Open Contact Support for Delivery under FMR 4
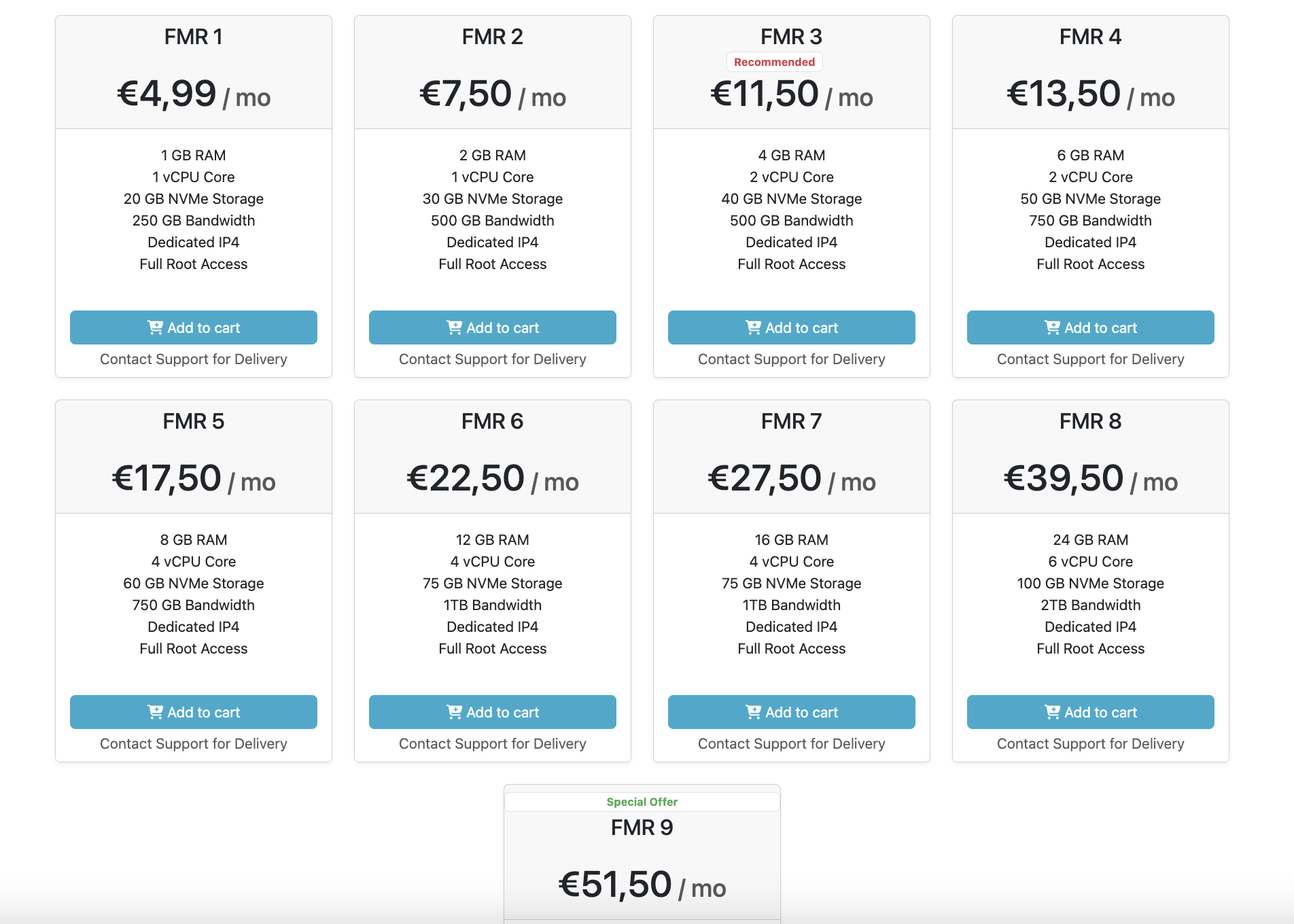Image resolution: width=1294 pixels, height=924 pixels. click(1090, 359)
